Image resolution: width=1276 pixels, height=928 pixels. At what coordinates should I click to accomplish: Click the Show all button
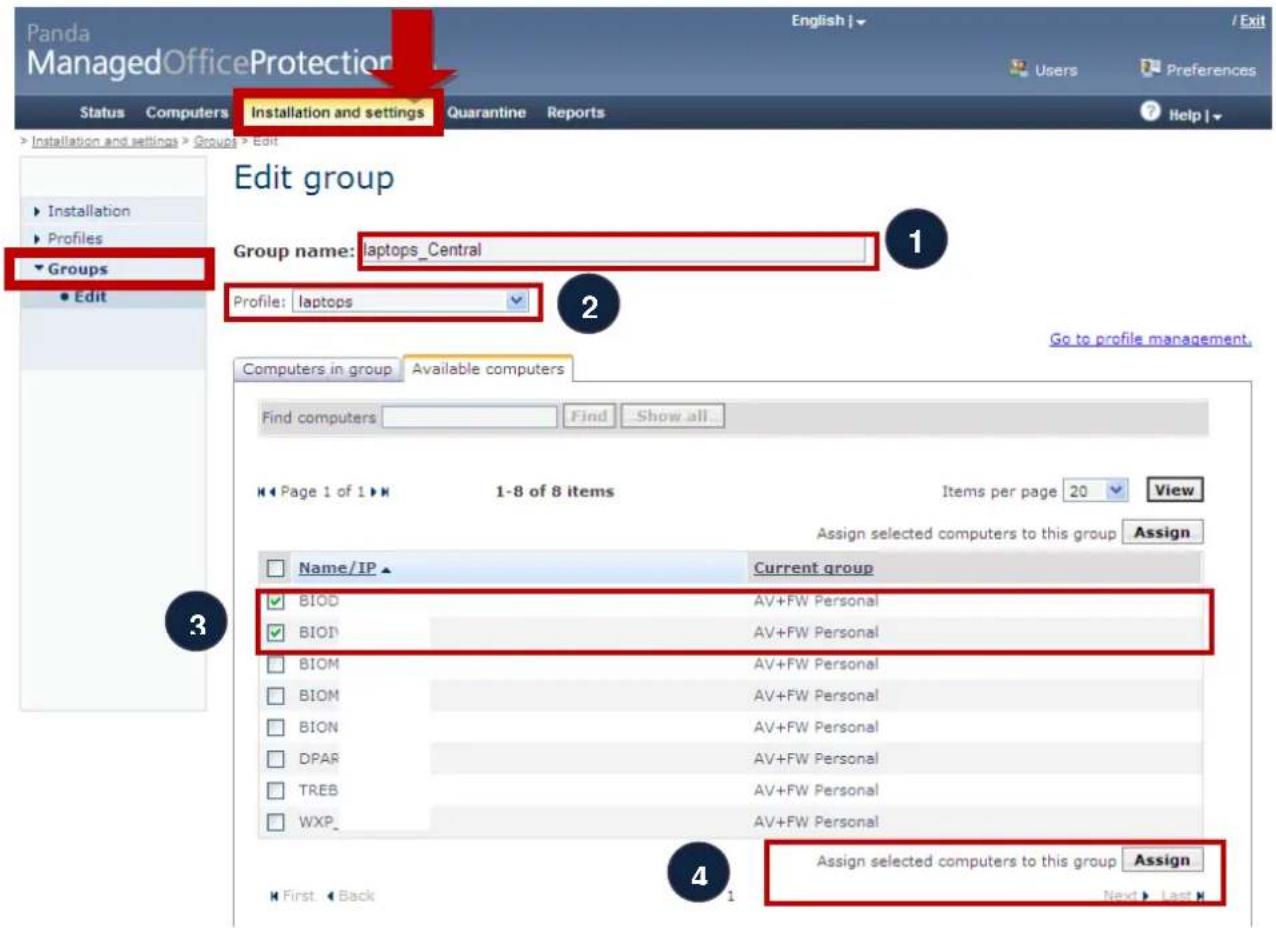(673, 417)
